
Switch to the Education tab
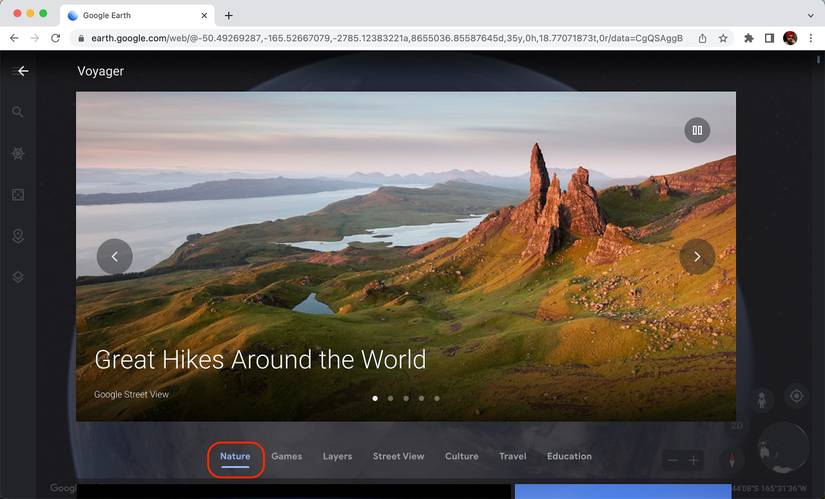pyautogui.click(x=569, y=456)
